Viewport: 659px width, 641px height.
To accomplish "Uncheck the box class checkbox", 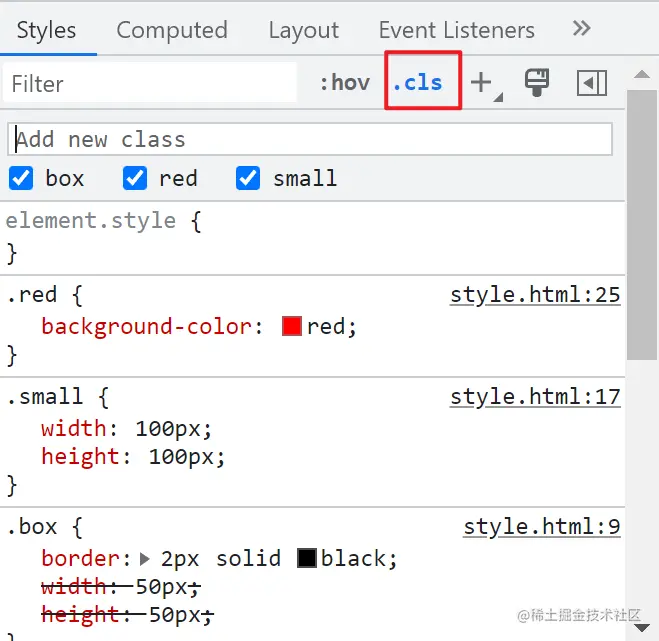I will pos(21,178).
